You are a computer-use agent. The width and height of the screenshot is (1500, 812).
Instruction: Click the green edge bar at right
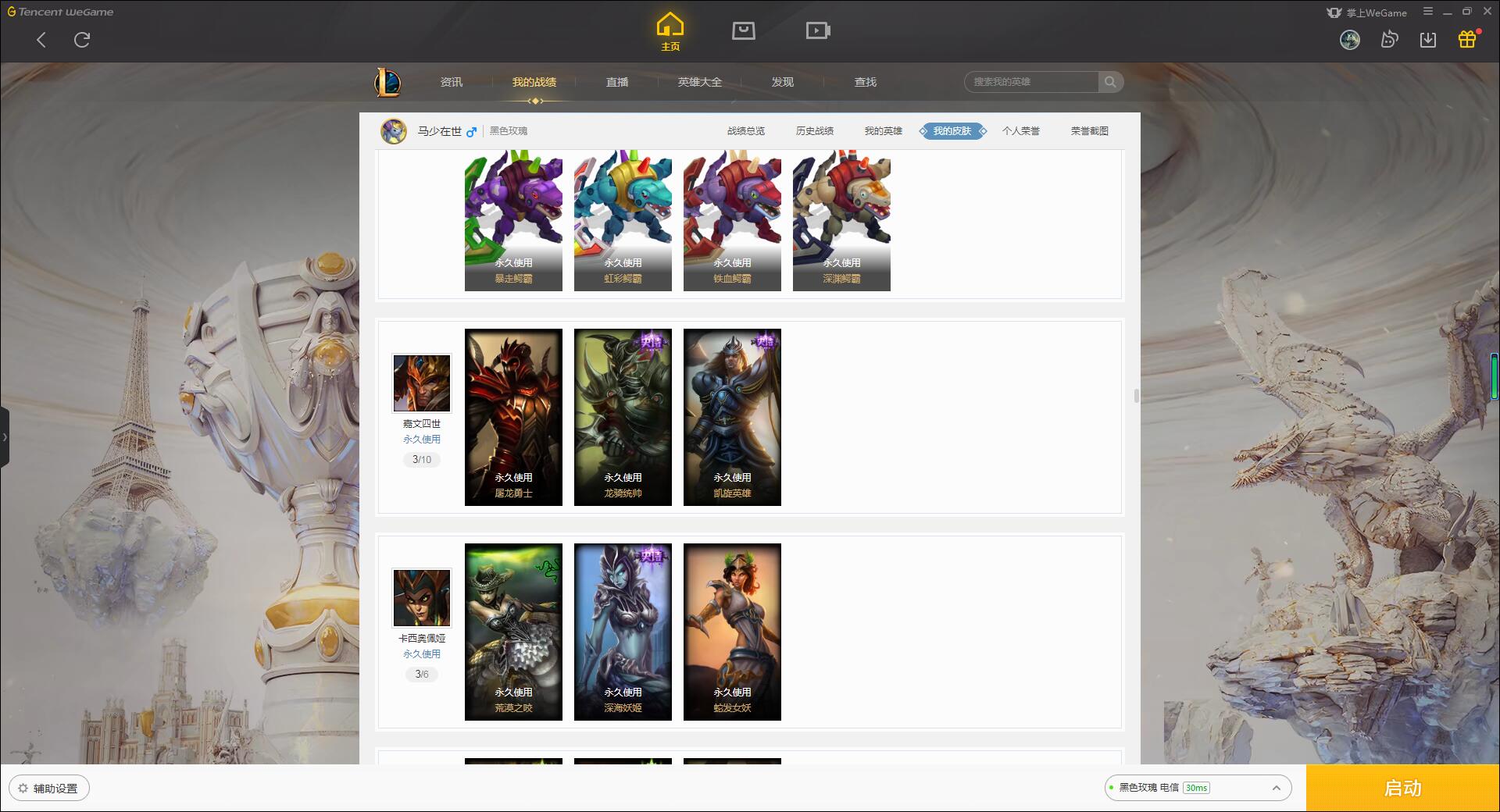[x=1495, y=376]
